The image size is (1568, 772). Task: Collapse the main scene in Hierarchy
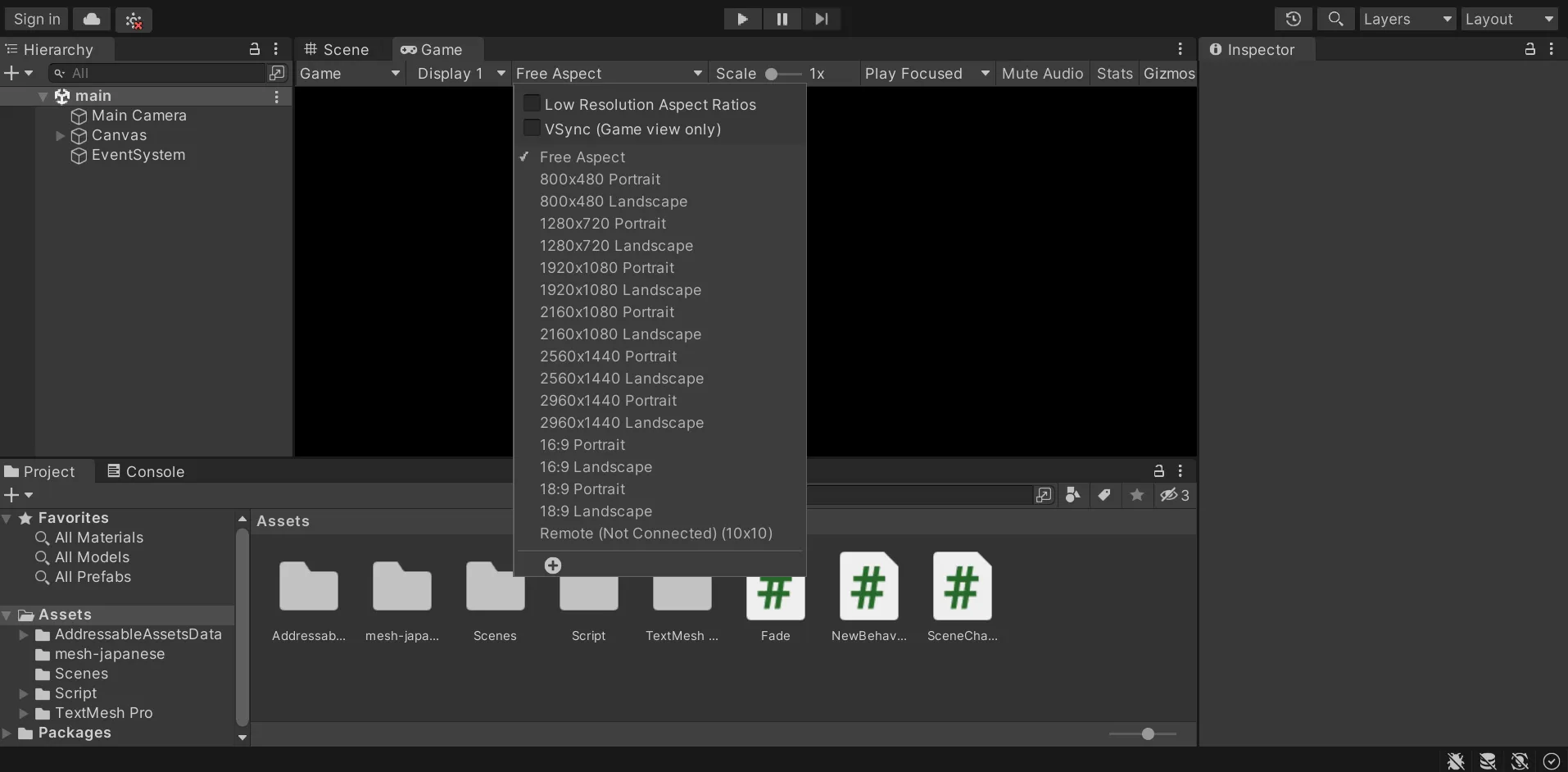43,97
